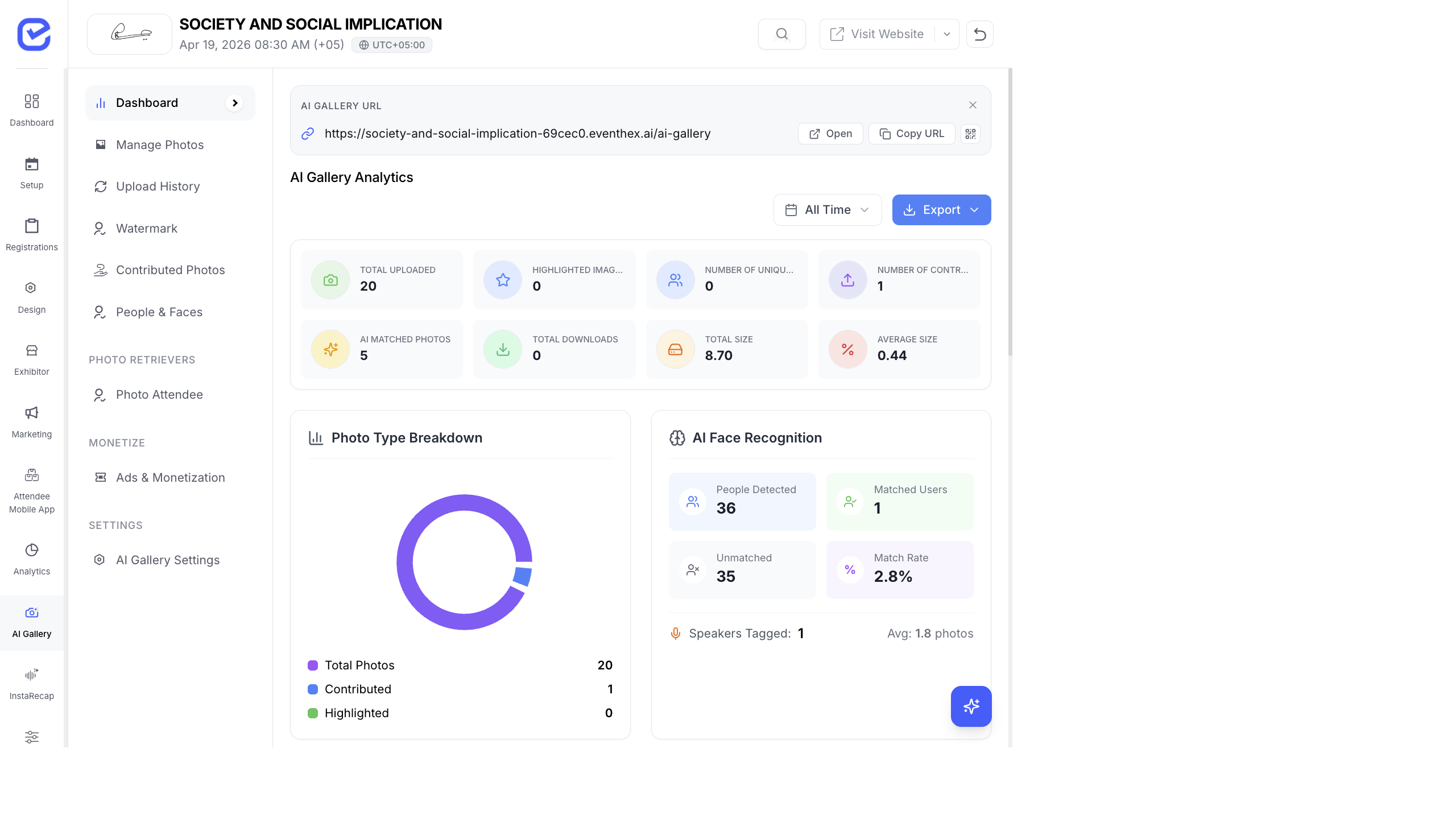Switch to the Manage Photos tab
Image resolution: width=1456 pixels, height=819 pixels.
pos(160,145)
